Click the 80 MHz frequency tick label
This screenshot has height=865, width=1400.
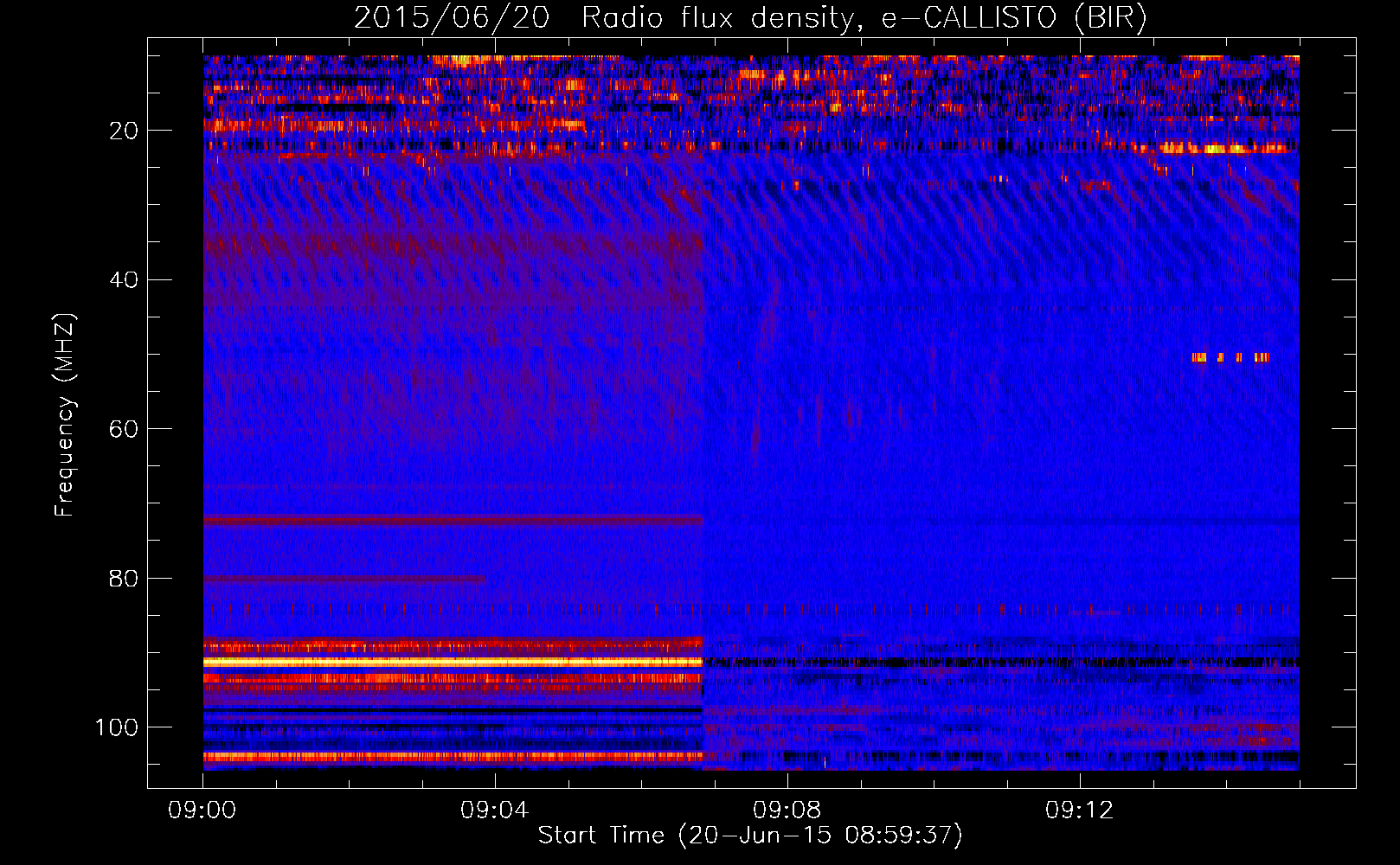[124, 578]
